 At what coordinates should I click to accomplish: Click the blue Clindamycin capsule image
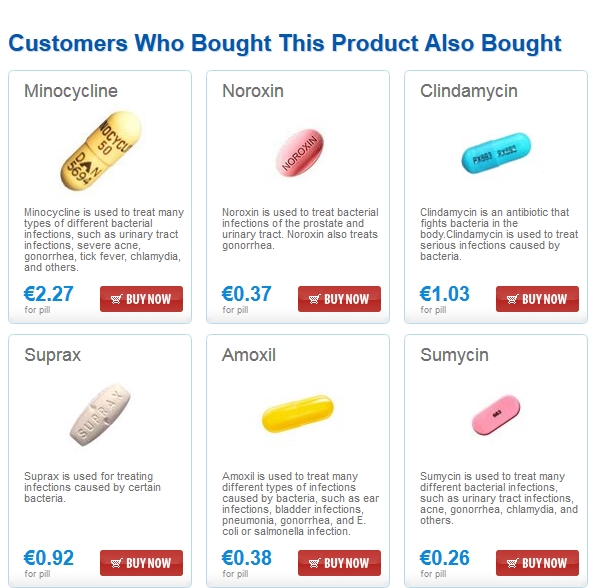point(496,153)
